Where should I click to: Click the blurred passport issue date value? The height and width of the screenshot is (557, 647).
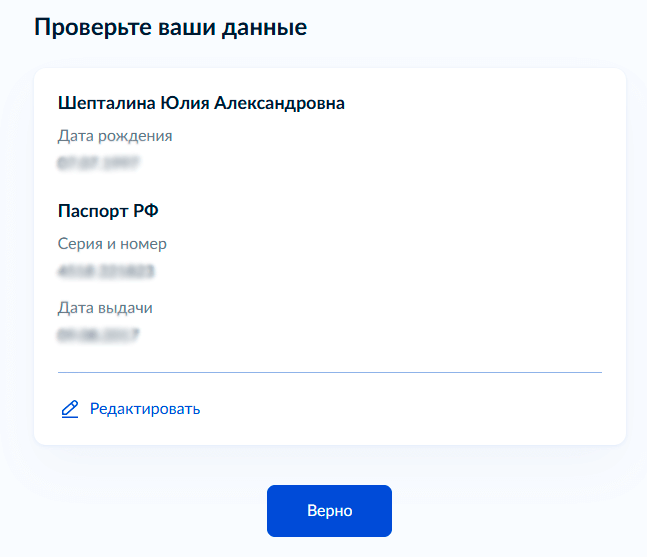pyautogui.click(x=98, y=335)
